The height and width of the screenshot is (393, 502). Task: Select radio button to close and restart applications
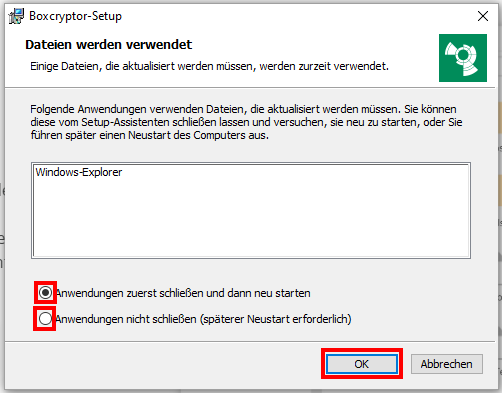click(x=45, y=292)
